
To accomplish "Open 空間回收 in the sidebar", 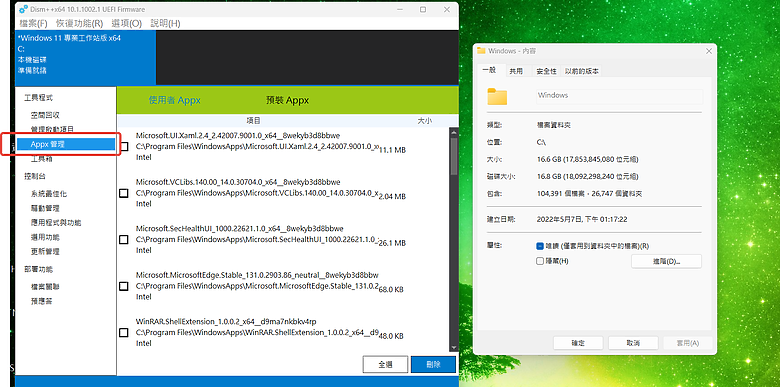I will pos(45,115).
